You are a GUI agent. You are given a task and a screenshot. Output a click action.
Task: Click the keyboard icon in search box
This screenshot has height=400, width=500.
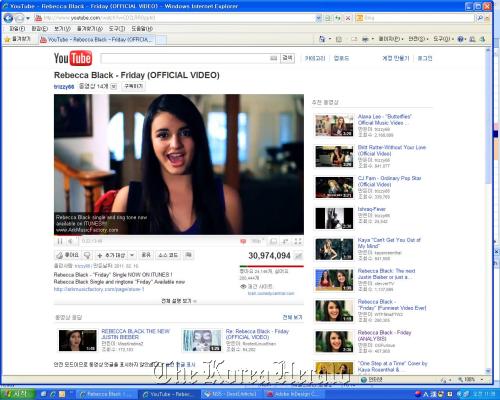point(274,59)
